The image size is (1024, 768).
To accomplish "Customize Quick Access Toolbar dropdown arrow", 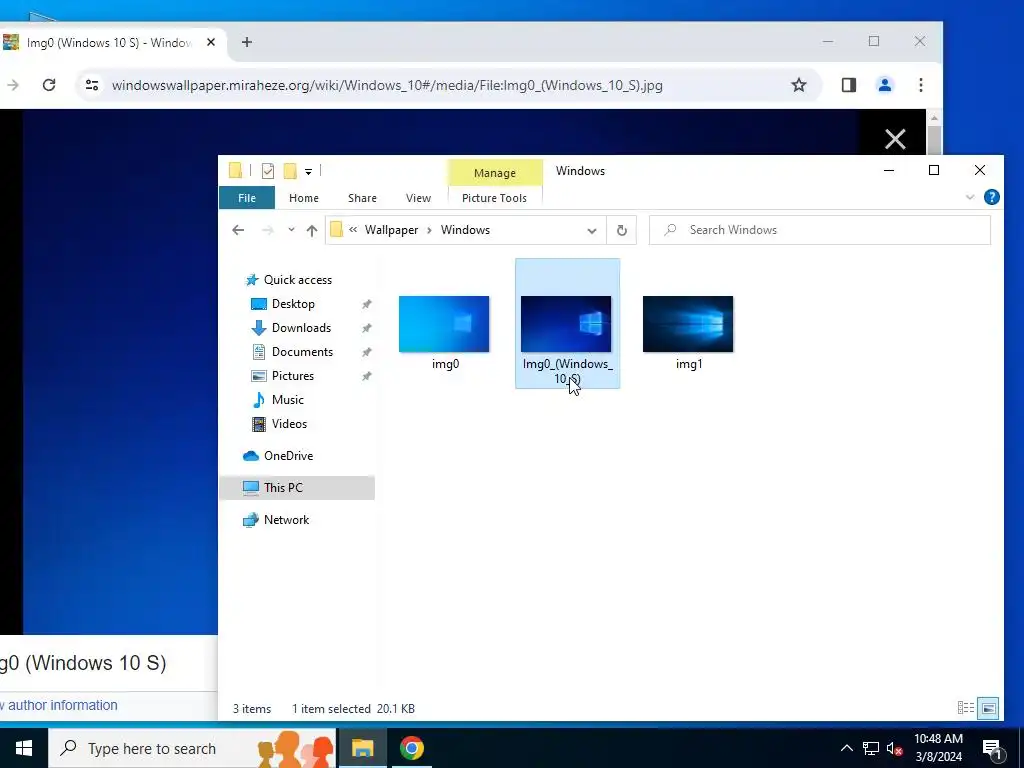I will pos(308,172).
